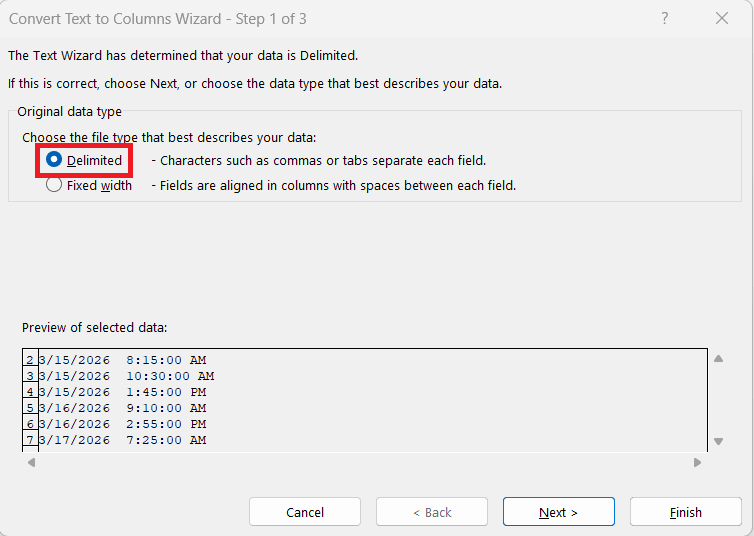The width and height of the screenshot is (754, 536).
Task: Select preview row with 10:30:00 AM
Action: [x=126, y=376]
